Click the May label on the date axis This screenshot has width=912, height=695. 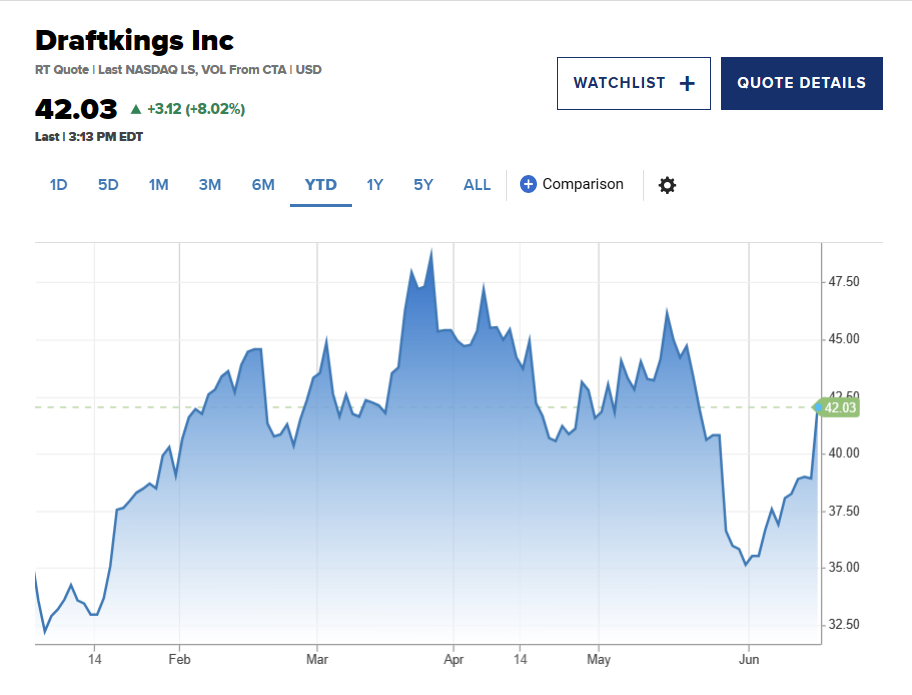click(x=598, y=660)
